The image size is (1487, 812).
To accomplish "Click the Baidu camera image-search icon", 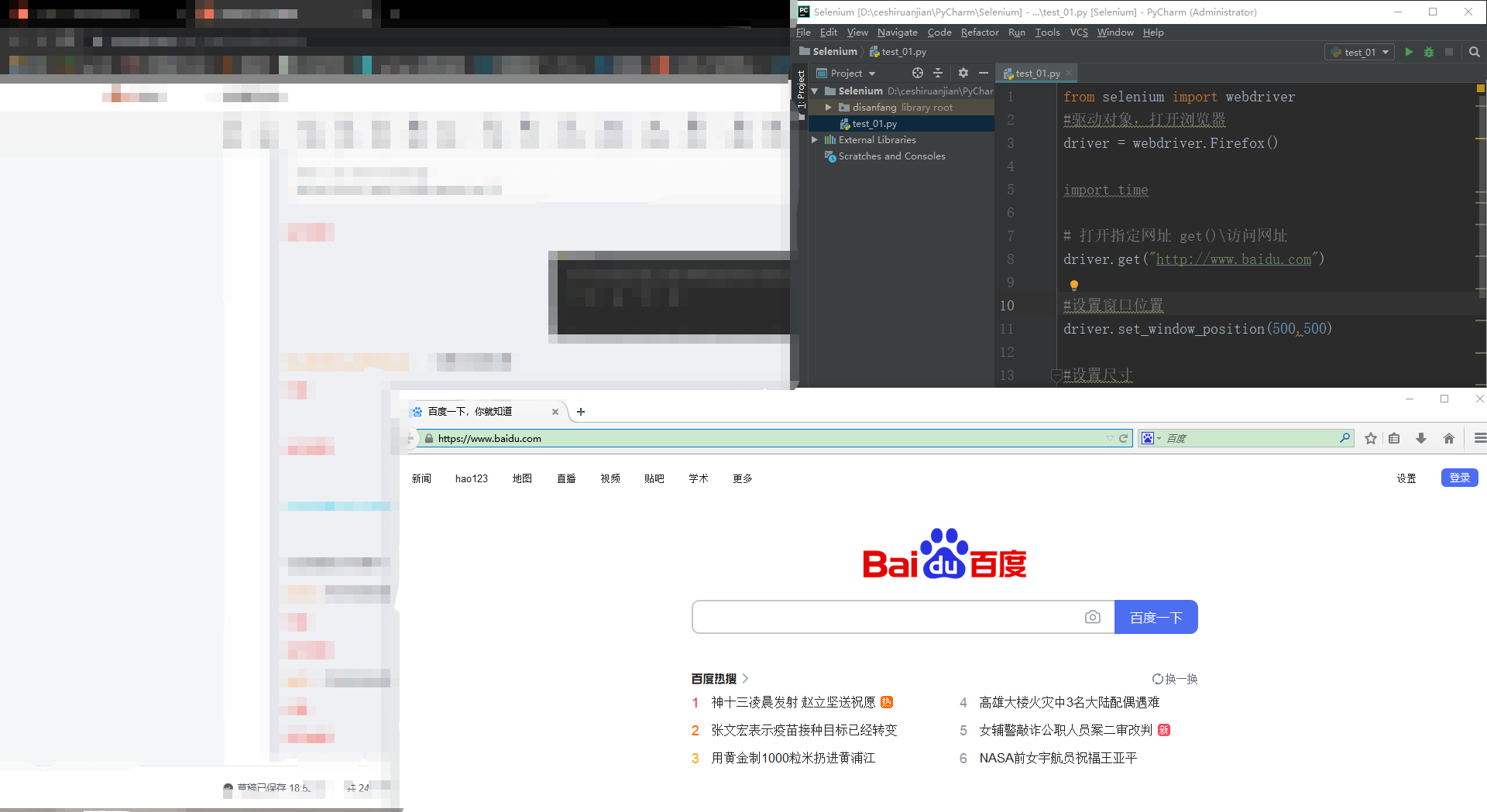I will click(1093, 617).
